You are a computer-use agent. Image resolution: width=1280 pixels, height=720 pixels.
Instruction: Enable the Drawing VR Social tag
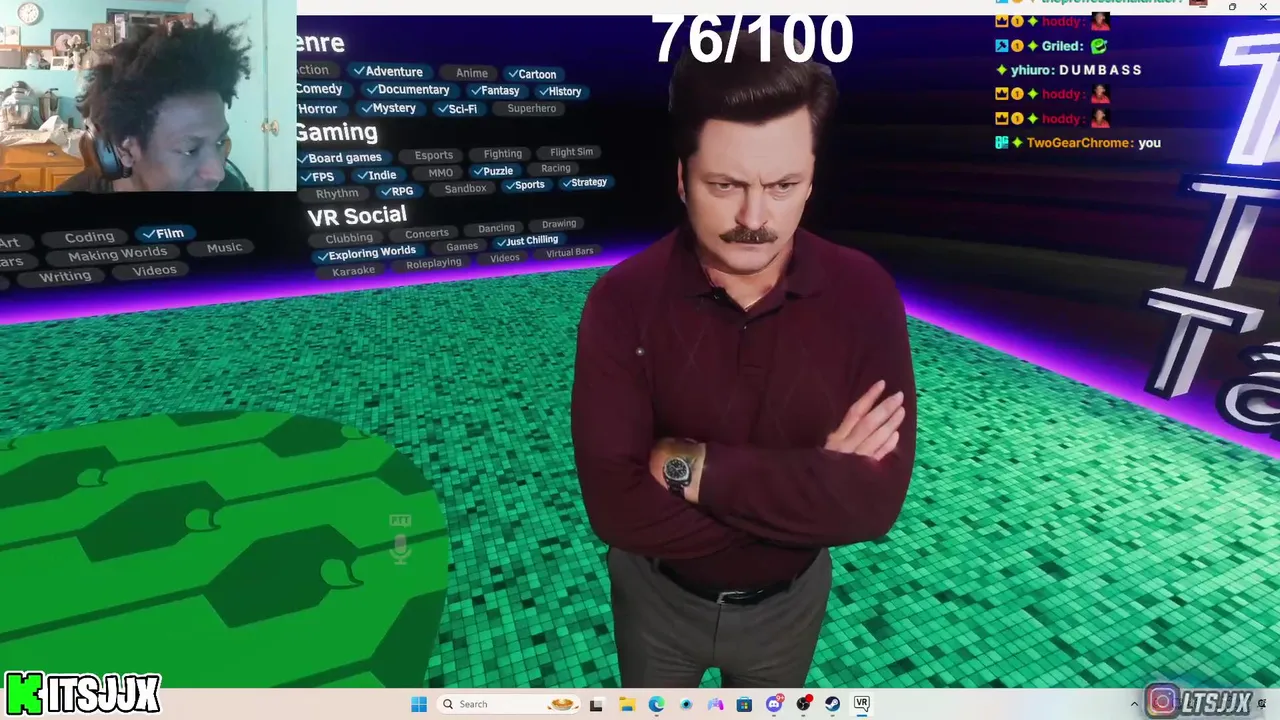pyautogui.click(x=559, y=224)
